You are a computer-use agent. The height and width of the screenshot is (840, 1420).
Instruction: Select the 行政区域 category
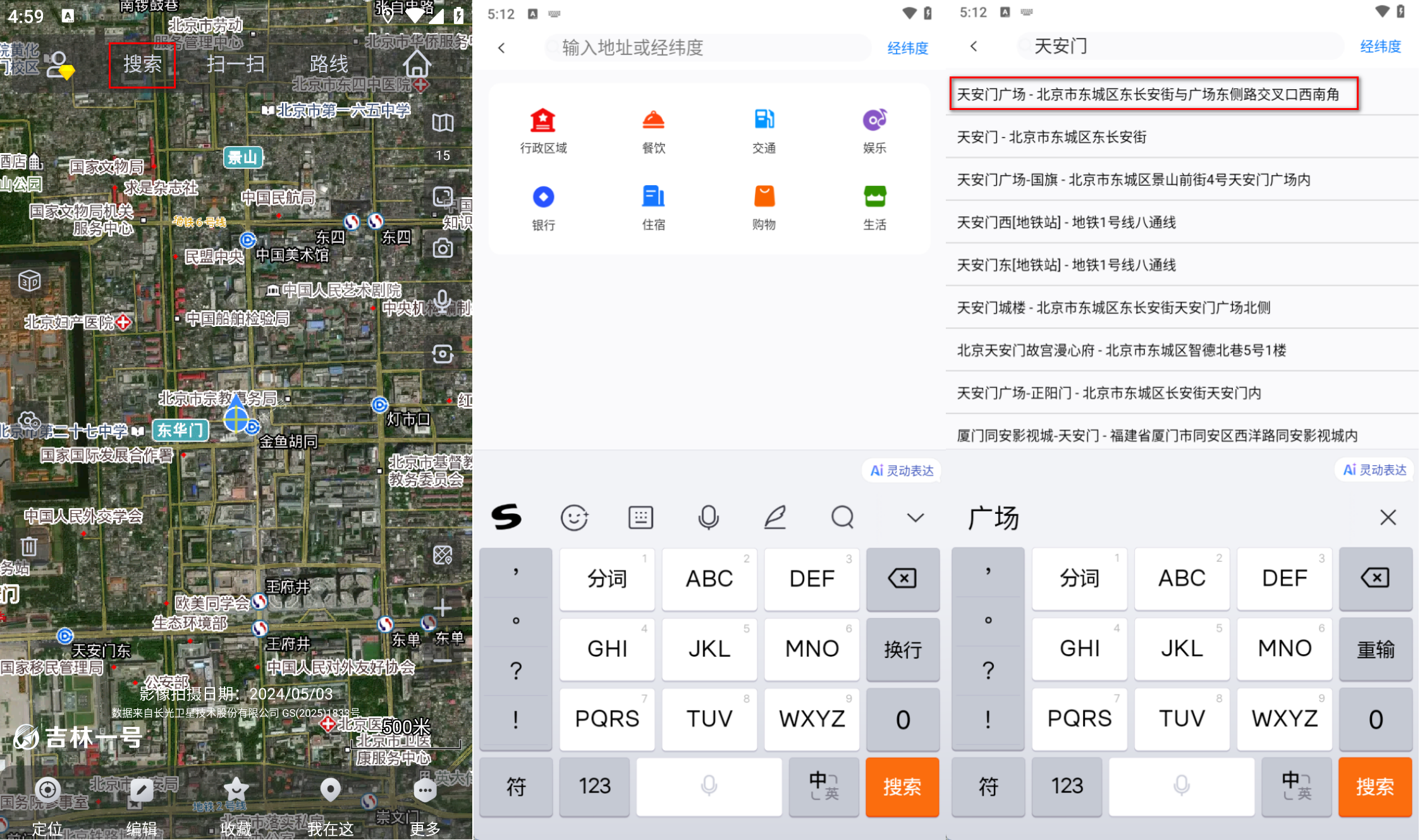pyautogui.click(x=543, y=131)
